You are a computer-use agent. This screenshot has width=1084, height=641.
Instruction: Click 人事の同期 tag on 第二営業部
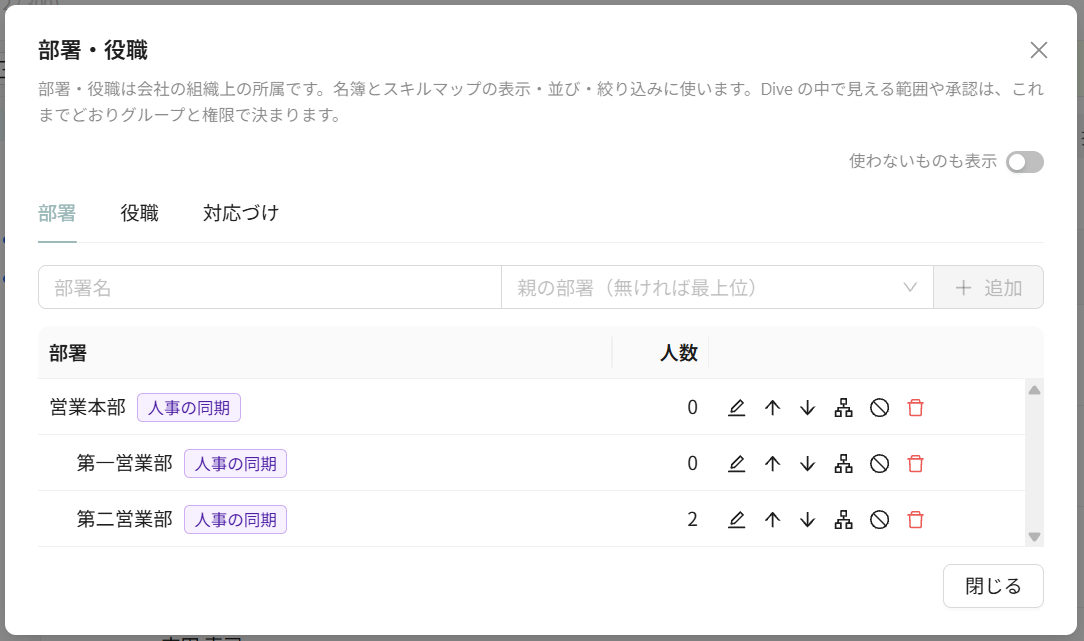tap(235, 520)
